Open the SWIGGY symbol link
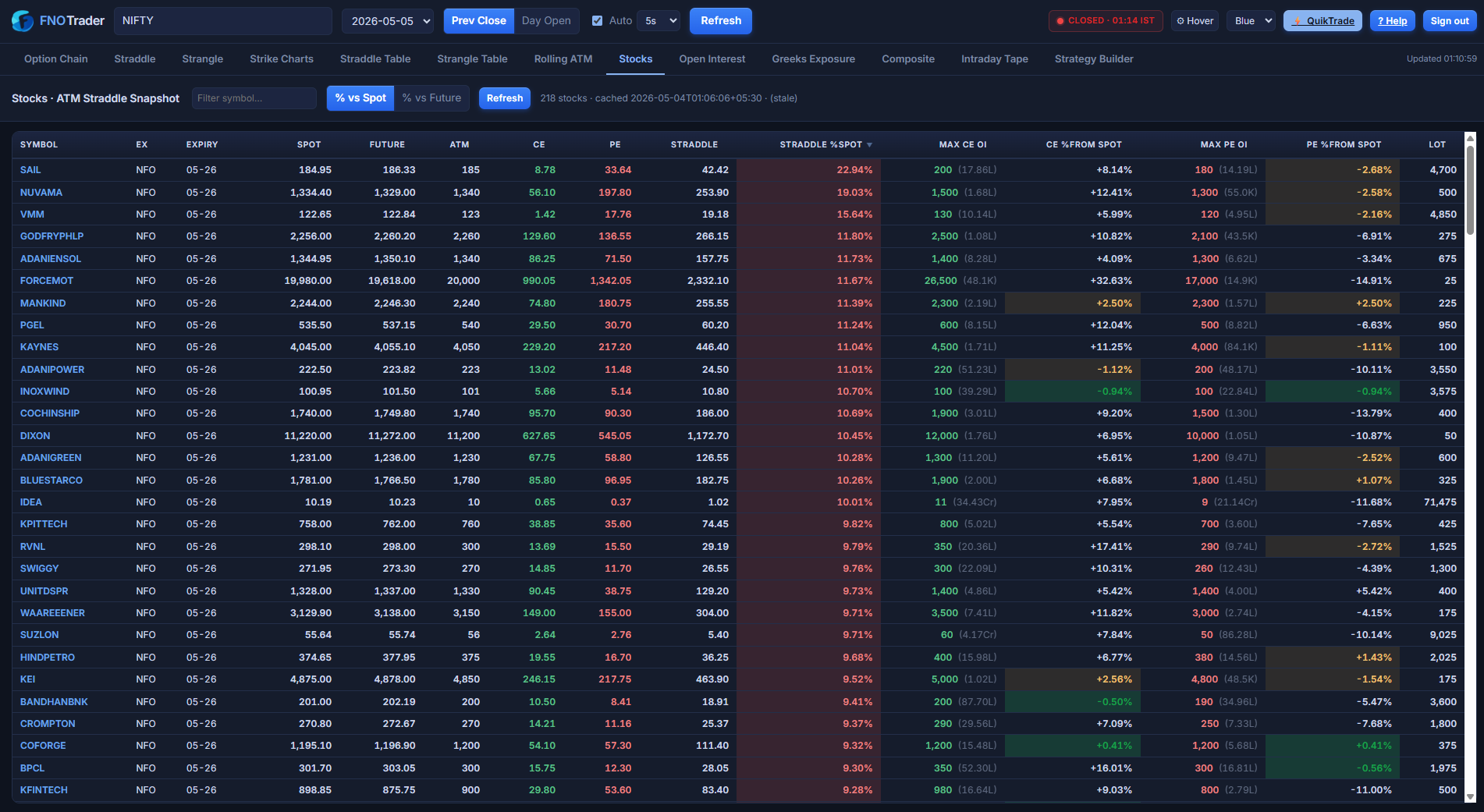Screen dimensions: 1484x812 tap(40, 569)
